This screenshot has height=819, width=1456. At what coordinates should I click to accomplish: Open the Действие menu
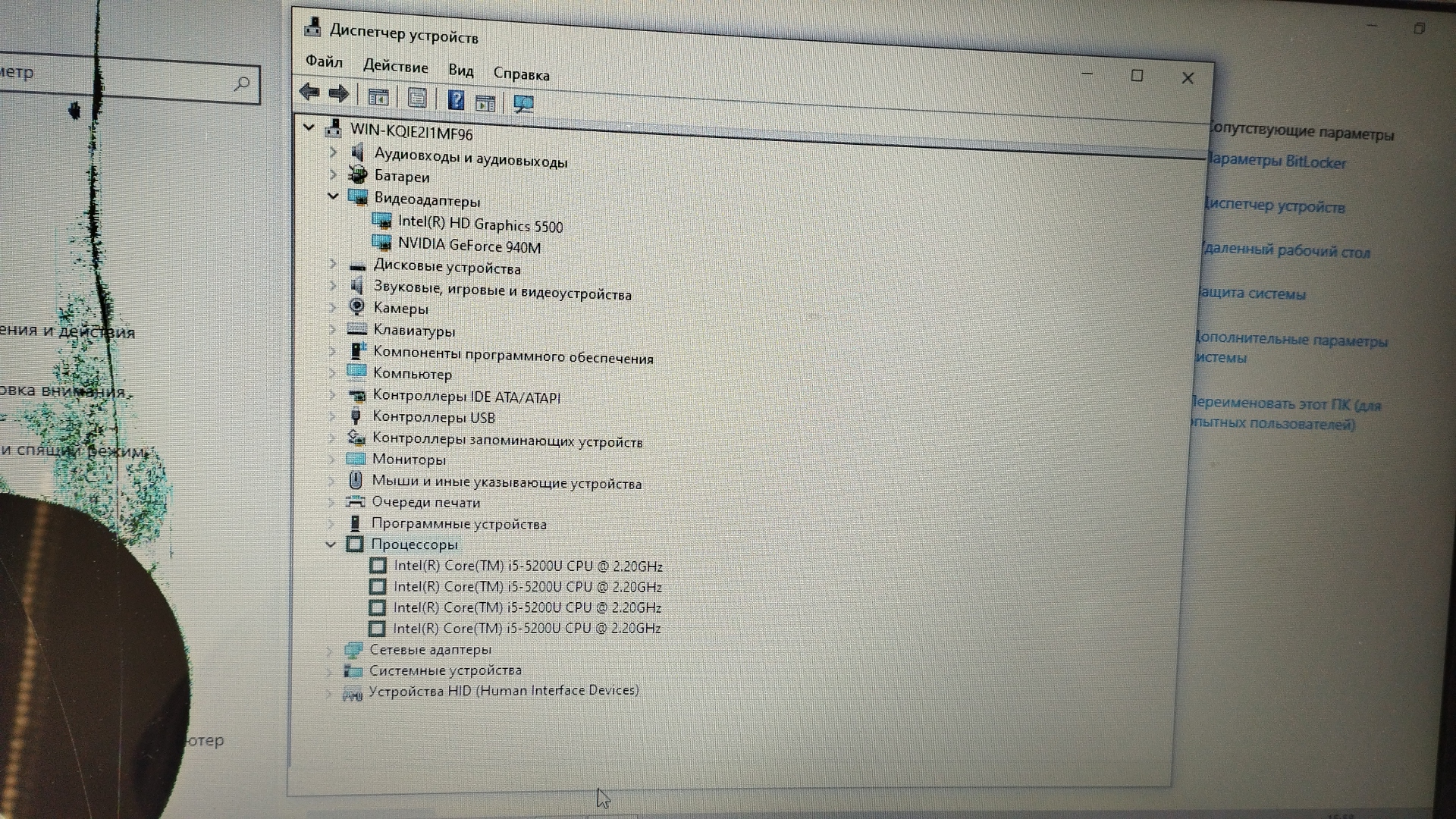click(x=395, y=67)
